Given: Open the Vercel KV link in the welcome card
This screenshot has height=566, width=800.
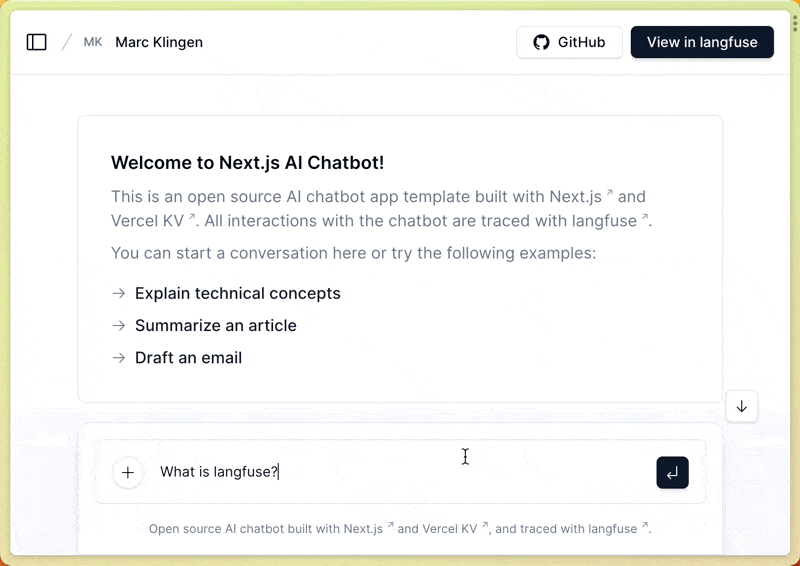Looking at the screenshot, I should coord(152,221).
